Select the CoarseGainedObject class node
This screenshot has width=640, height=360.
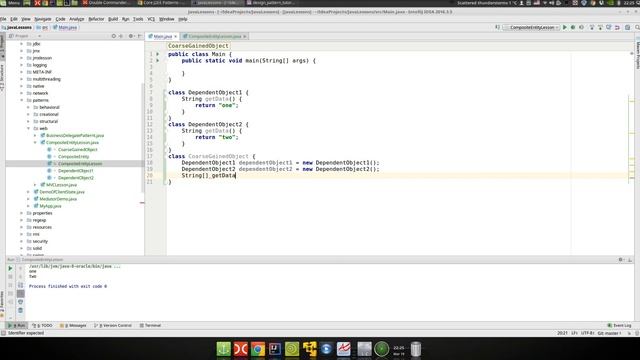pos(78,149)
